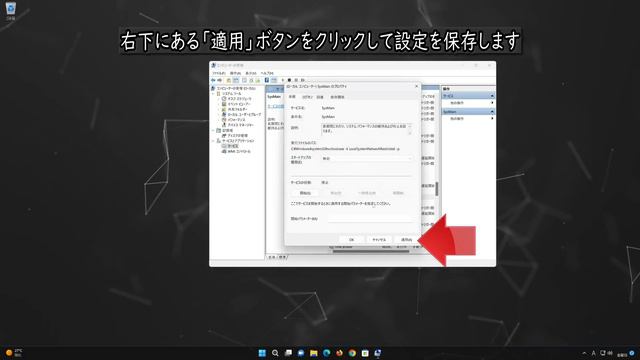Open File Explorer from the taskbar
This screenshot has width=640, height=360.
coord(313,353)
